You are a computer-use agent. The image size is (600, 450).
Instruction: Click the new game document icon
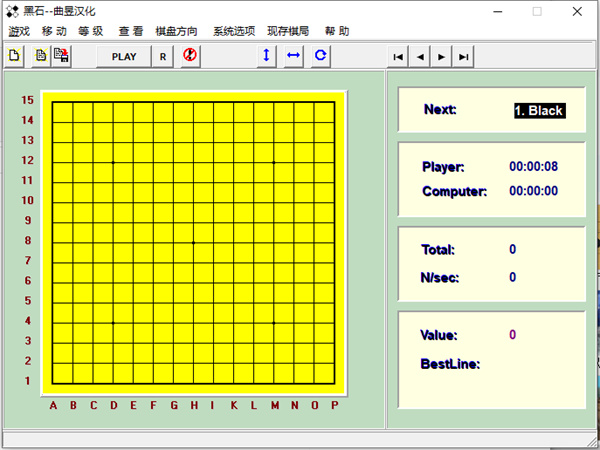14,56
